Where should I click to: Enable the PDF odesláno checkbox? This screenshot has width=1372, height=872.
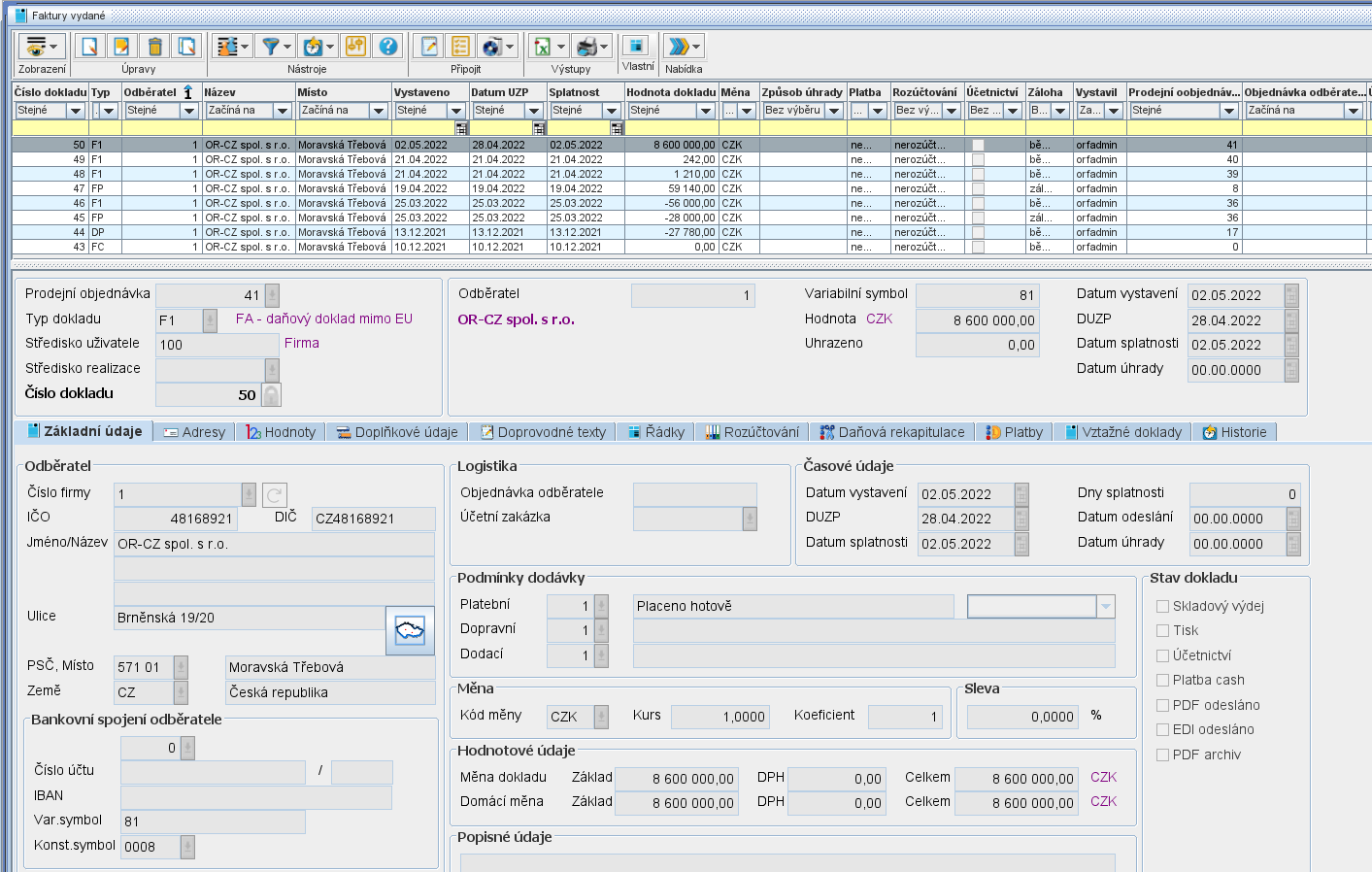1162,705
